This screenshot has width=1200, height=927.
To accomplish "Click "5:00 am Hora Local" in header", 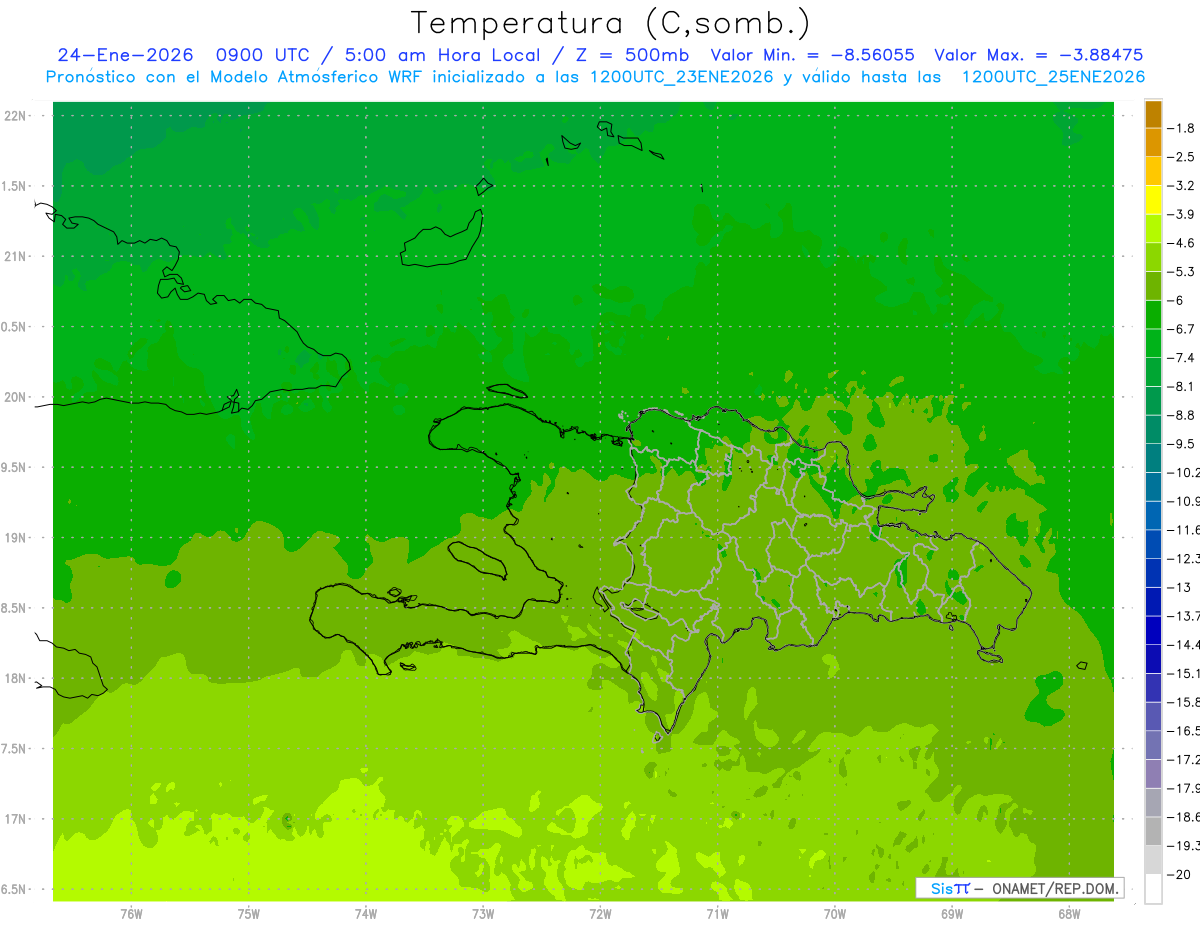I will [x=441, y=55].
